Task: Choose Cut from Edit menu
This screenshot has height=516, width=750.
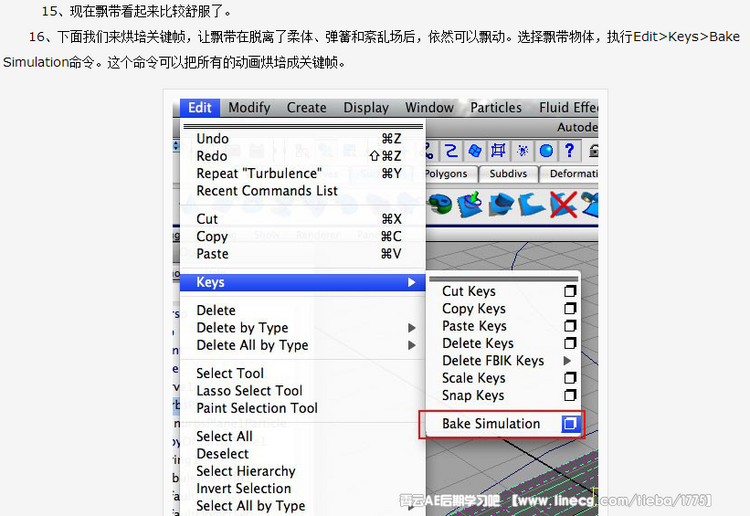Action: coord(302,219)
